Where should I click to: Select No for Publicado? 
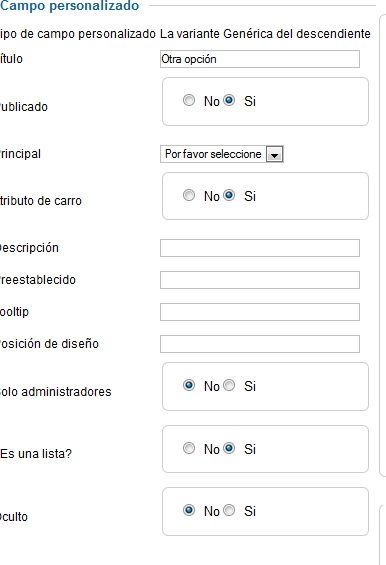click(189, 100)
